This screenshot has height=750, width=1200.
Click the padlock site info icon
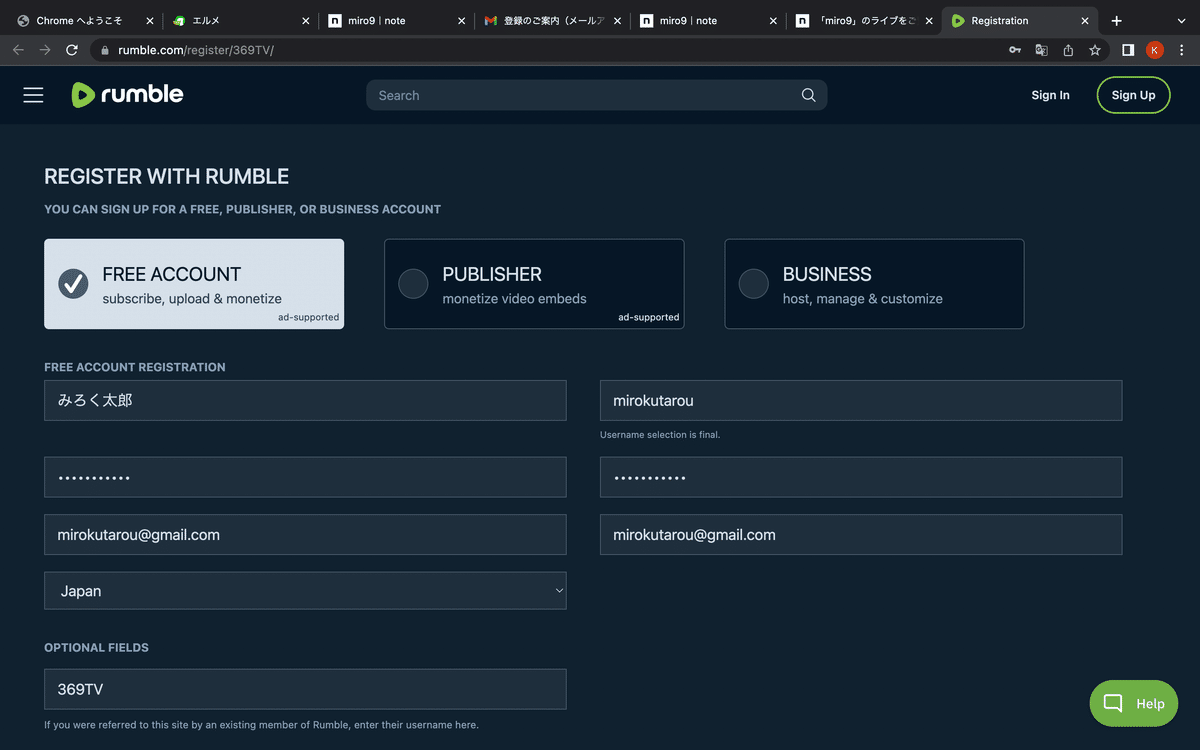pos(104,50)
